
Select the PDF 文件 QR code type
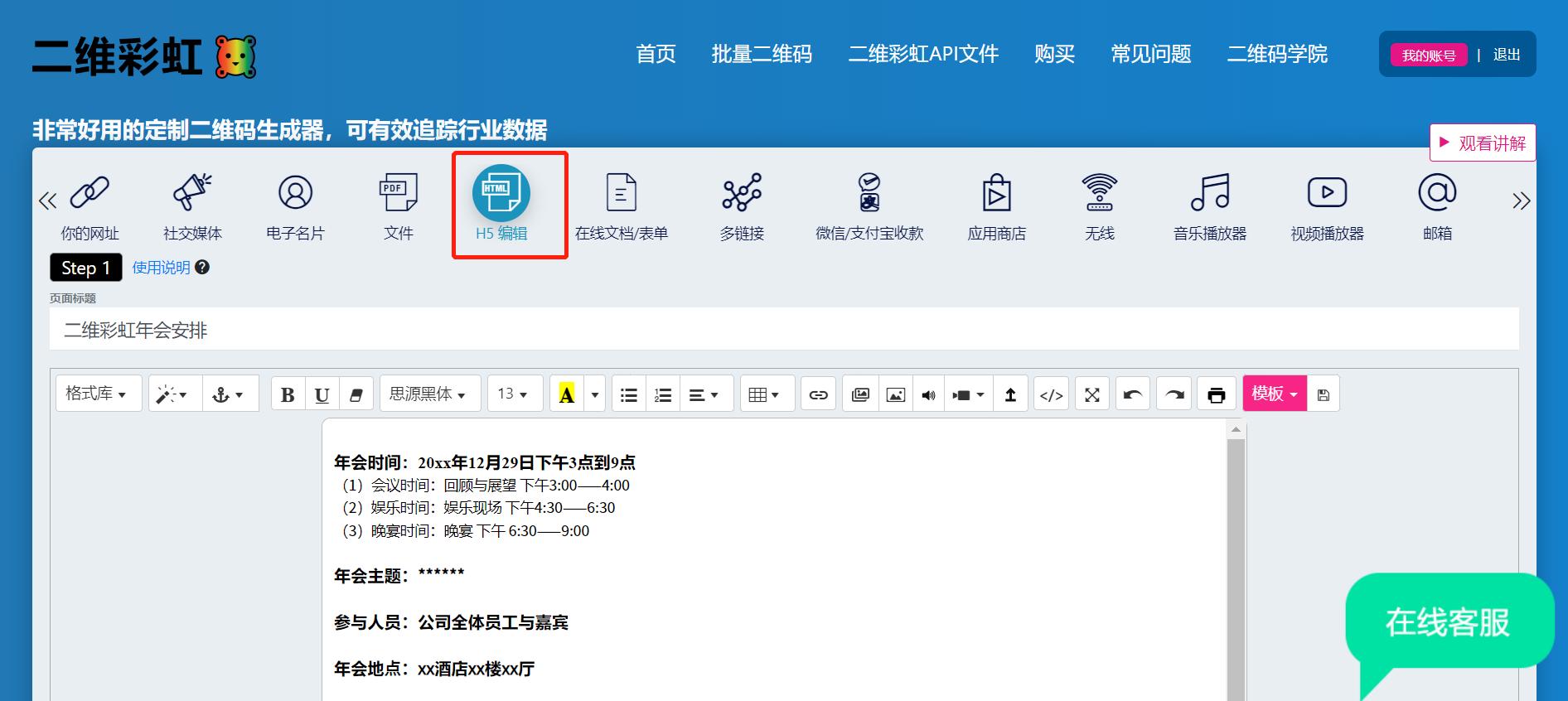coord(398,205)
